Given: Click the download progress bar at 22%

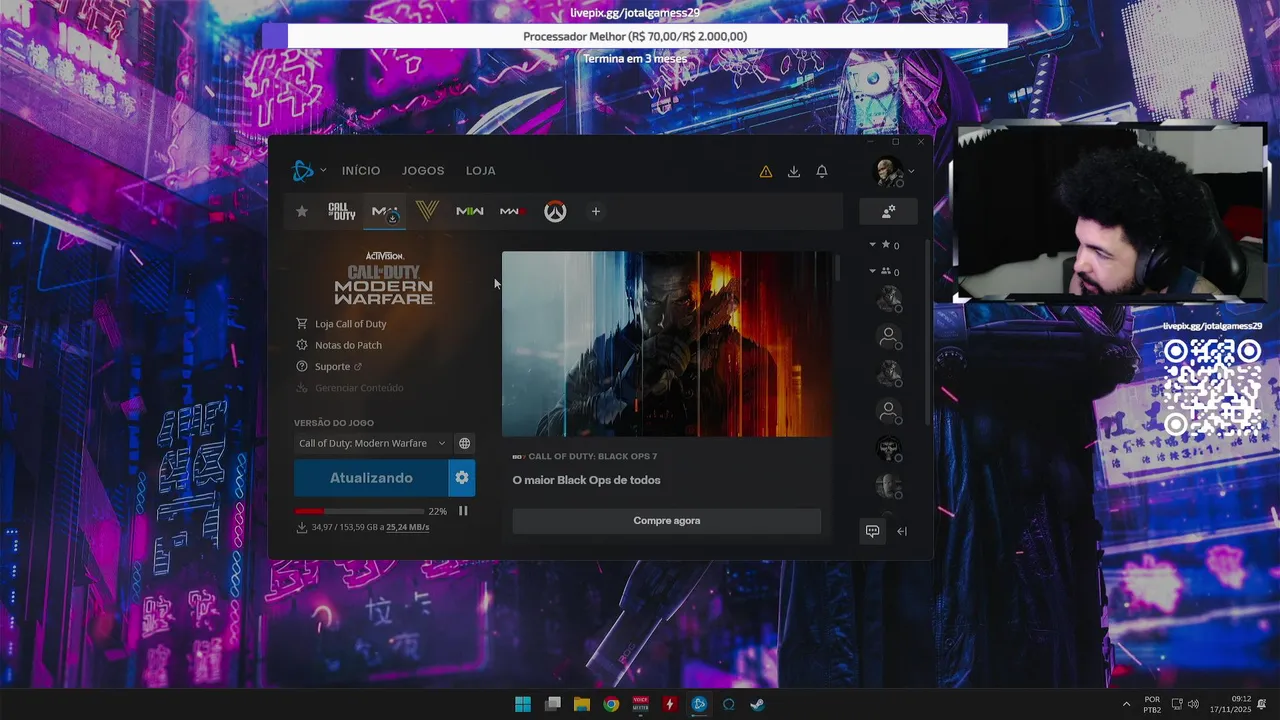Looking at the screenshot, I should click(x=359, y=511).
